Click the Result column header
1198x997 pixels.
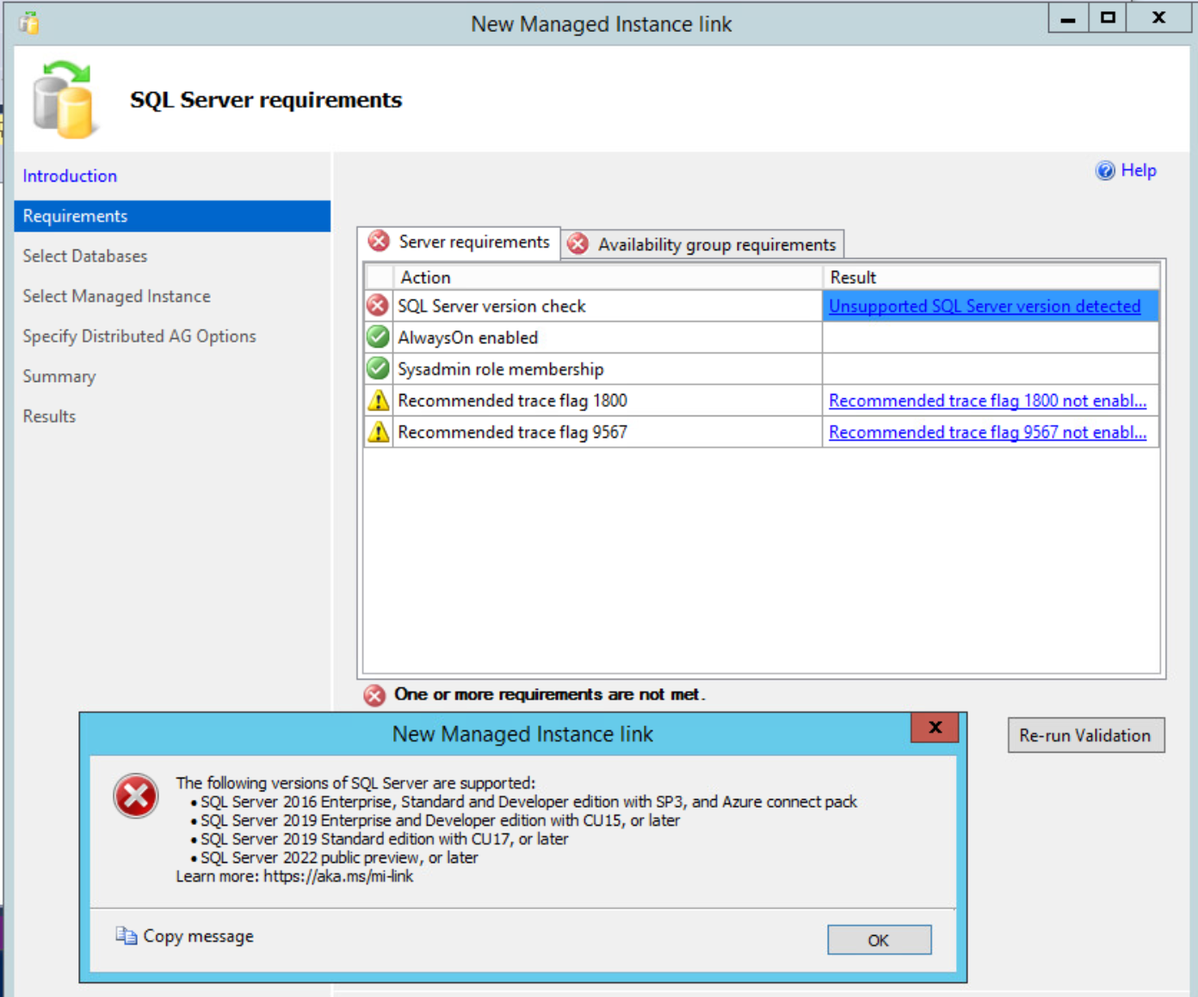(x=991, y=277)
